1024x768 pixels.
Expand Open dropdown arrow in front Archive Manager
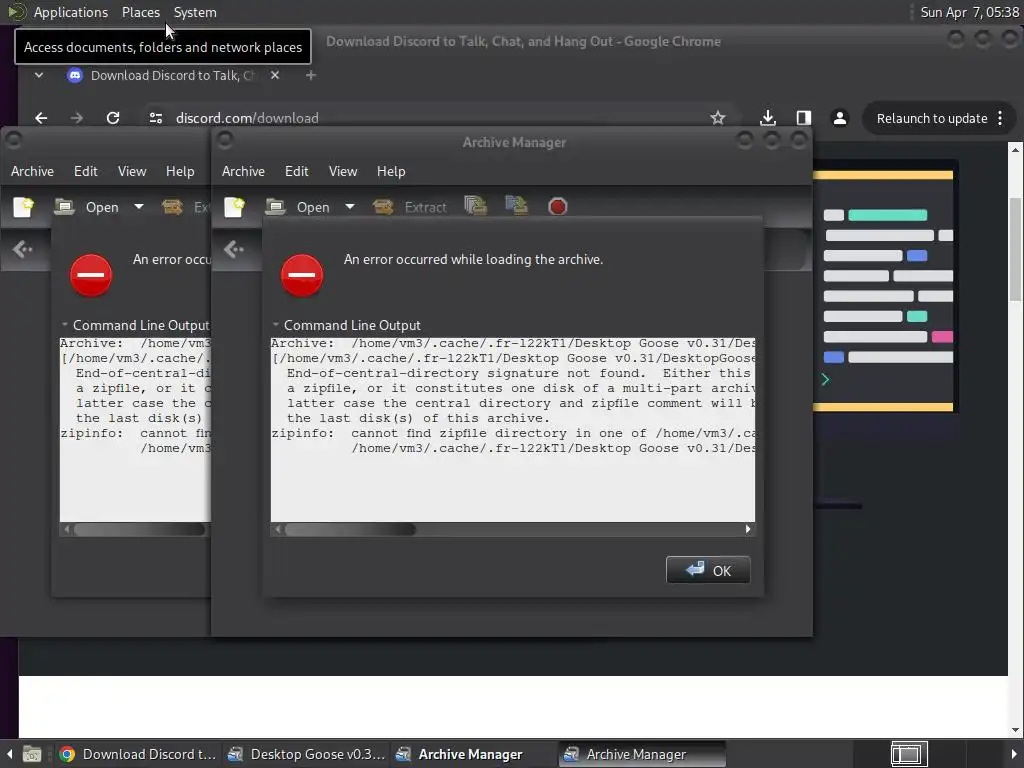coord(350,207)
